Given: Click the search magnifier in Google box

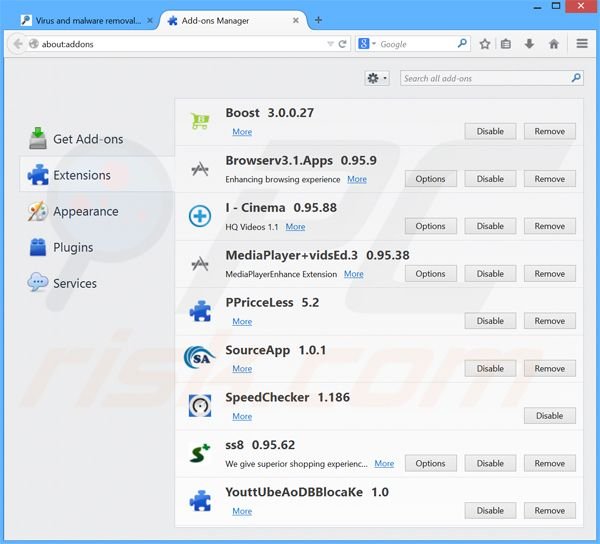Looking at the screenshot, I should pyautogui.click(x=462, y=43).
